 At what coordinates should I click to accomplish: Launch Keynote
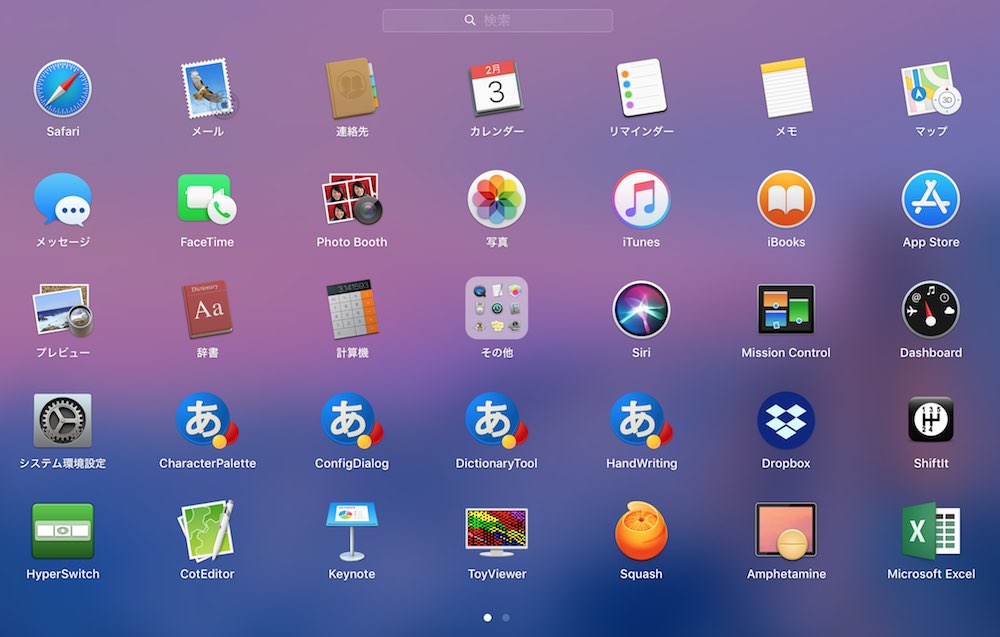(352, 531)
